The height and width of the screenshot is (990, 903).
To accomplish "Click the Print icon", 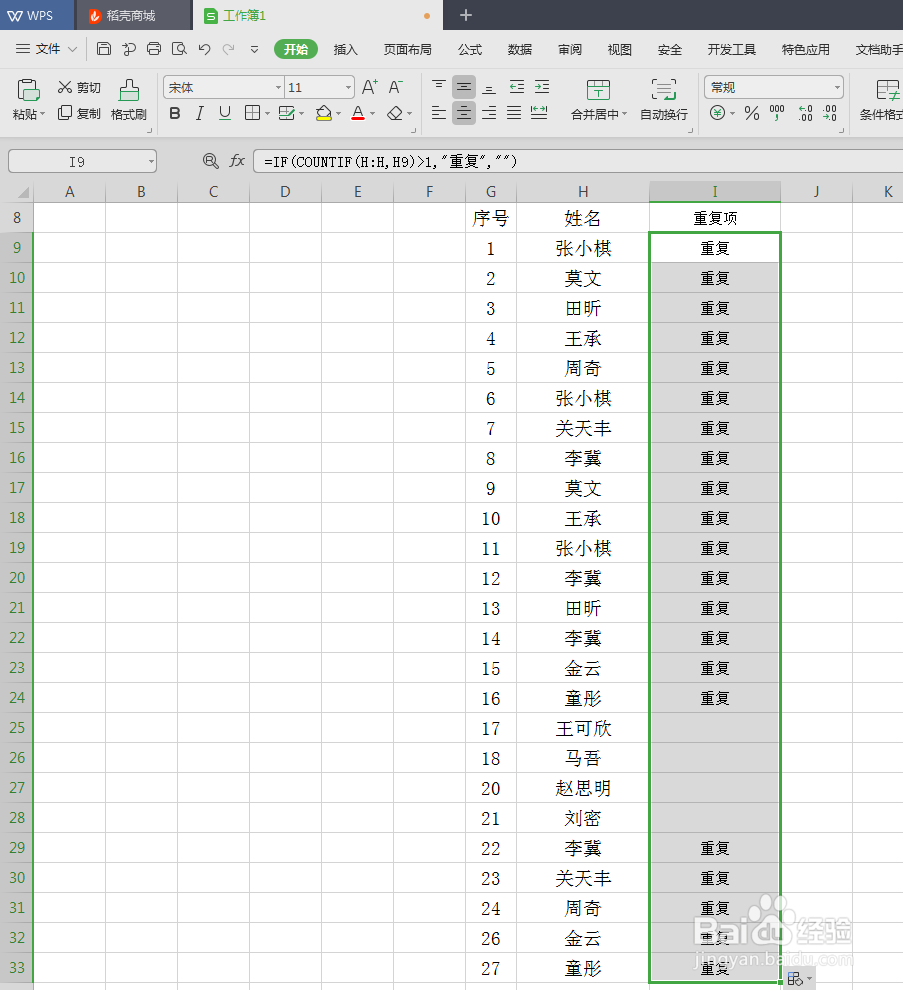I will [x=154, y=49].
